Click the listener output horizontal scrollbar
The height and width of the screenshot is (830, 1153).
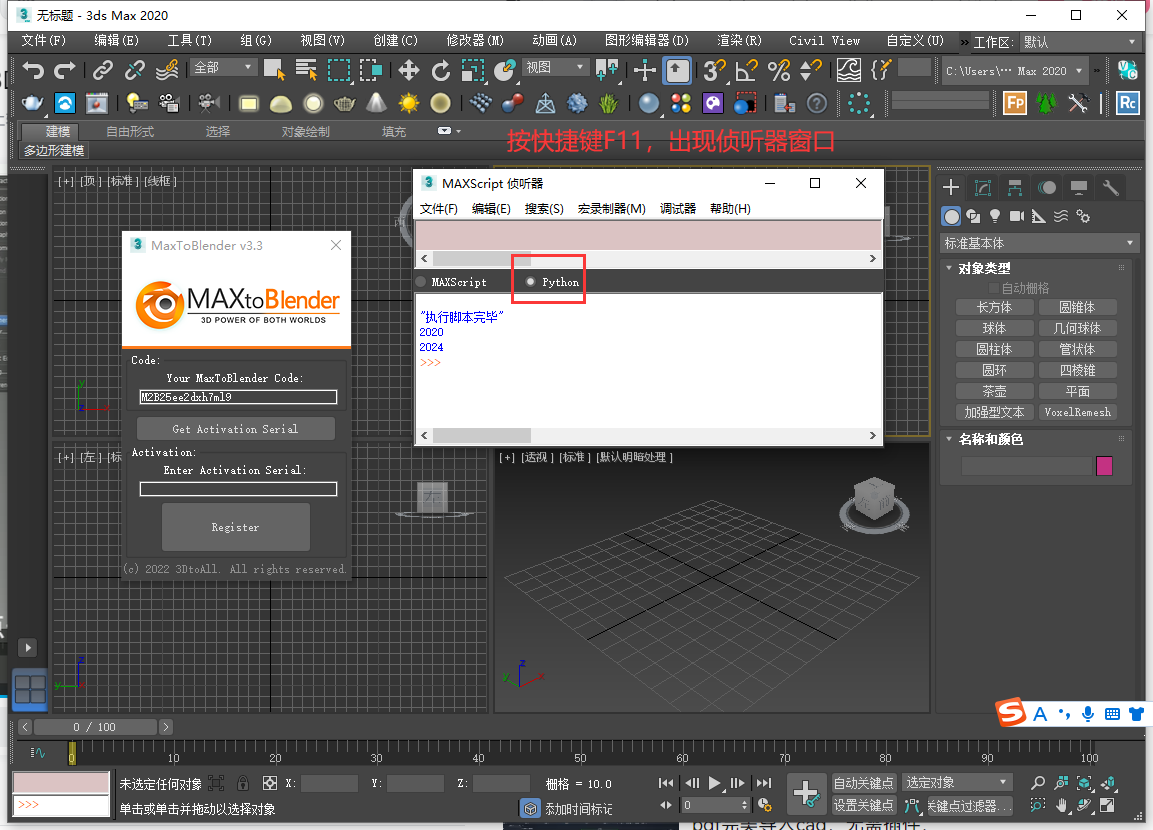(x=649, y=436)
